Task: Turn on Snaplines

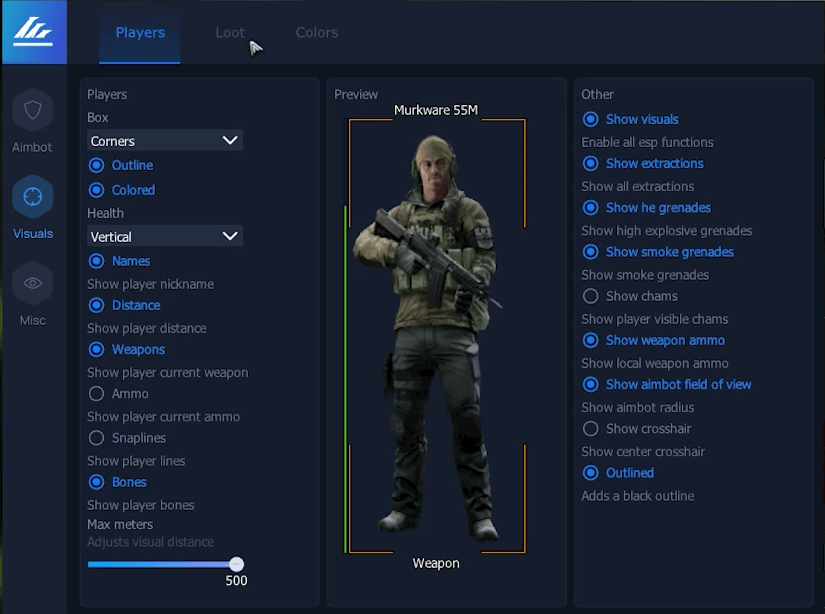Action: point(97,438)
